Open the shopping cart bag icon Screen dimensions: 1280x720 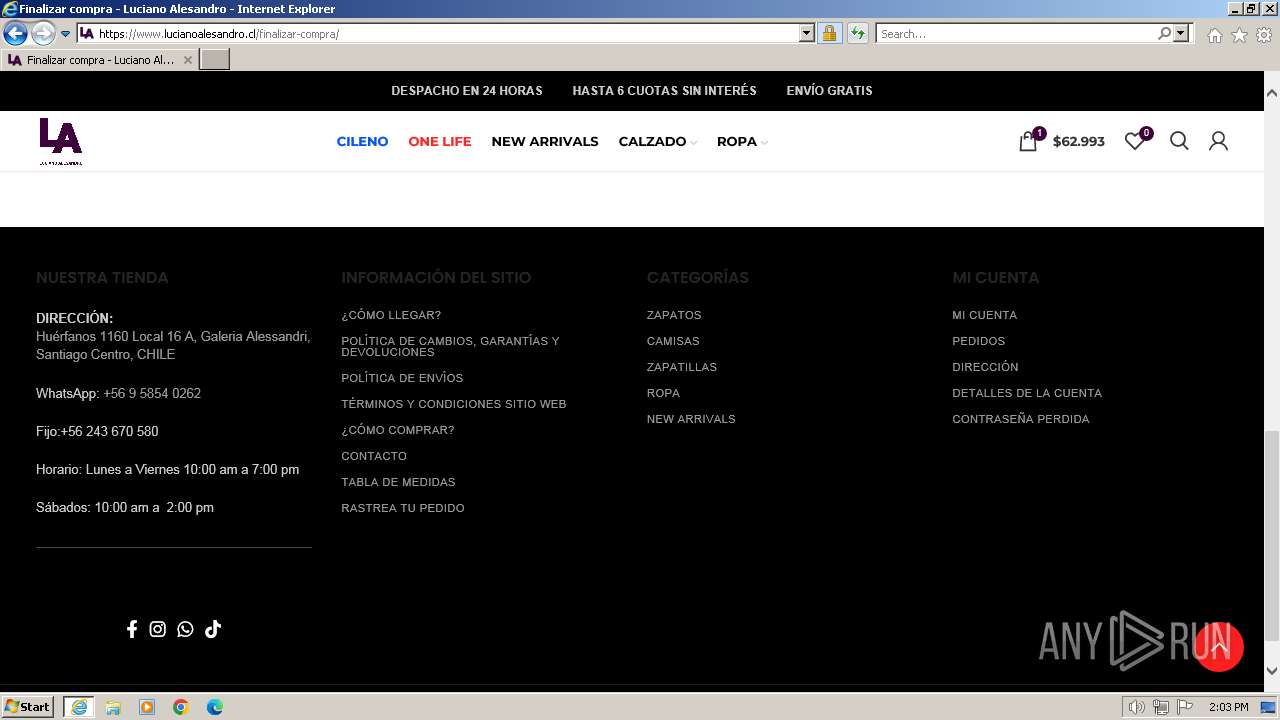click(x=1028, y=141)
